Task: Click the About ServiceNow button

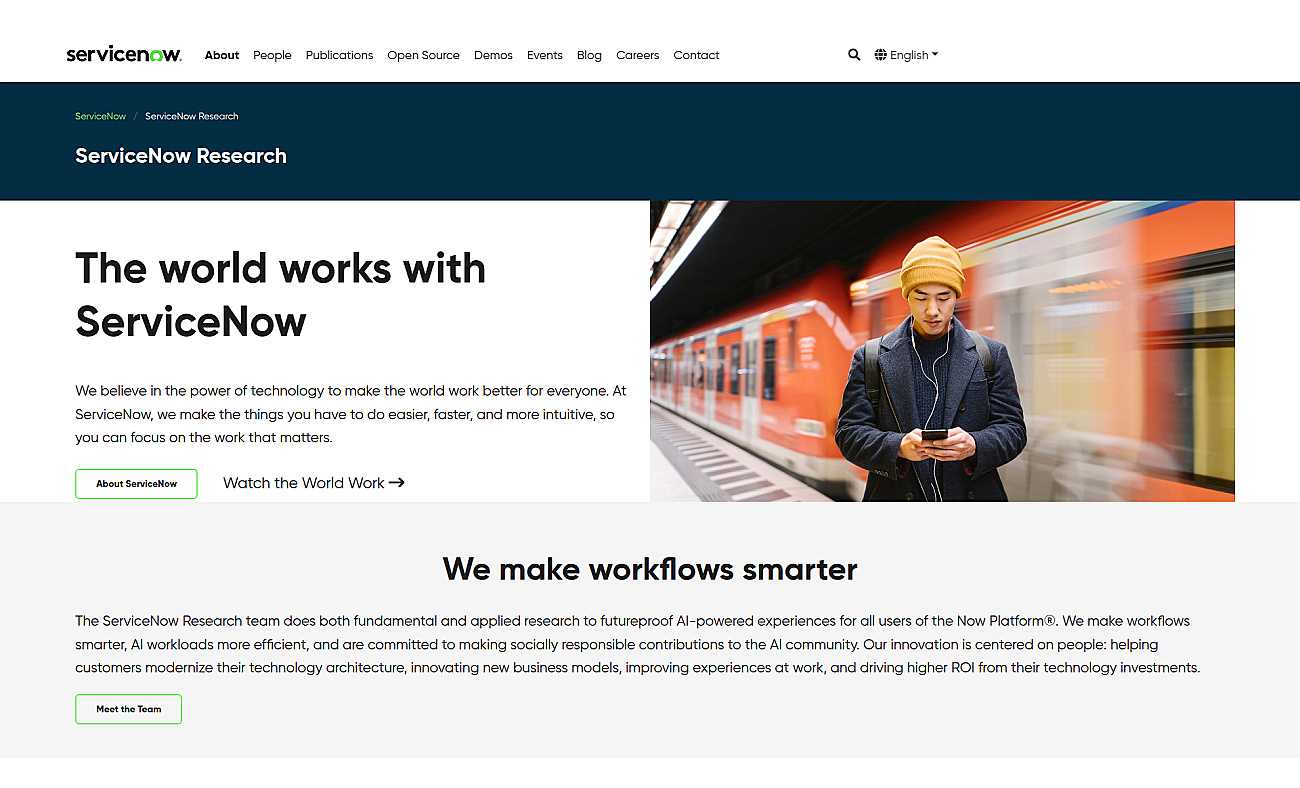Action: [x=136, y=484]
